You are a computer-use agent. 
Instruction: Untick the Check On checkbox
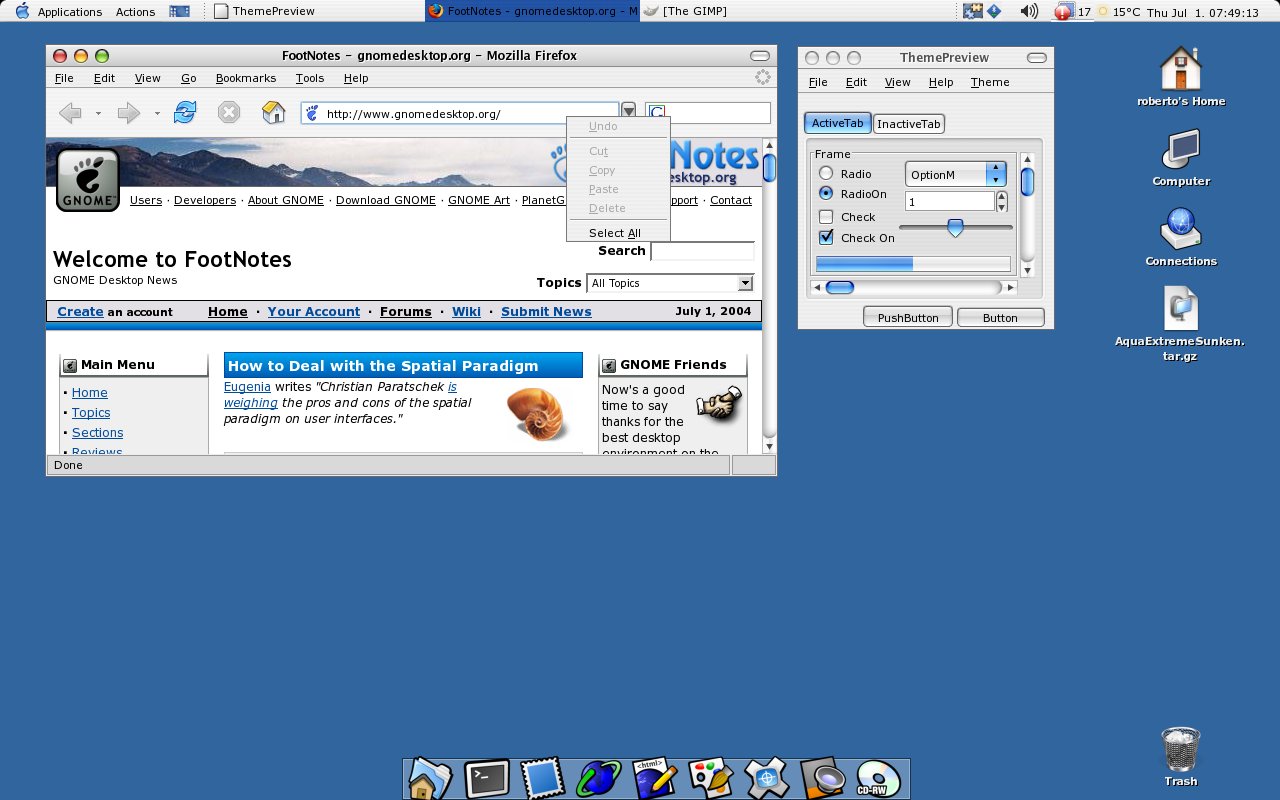826,237
